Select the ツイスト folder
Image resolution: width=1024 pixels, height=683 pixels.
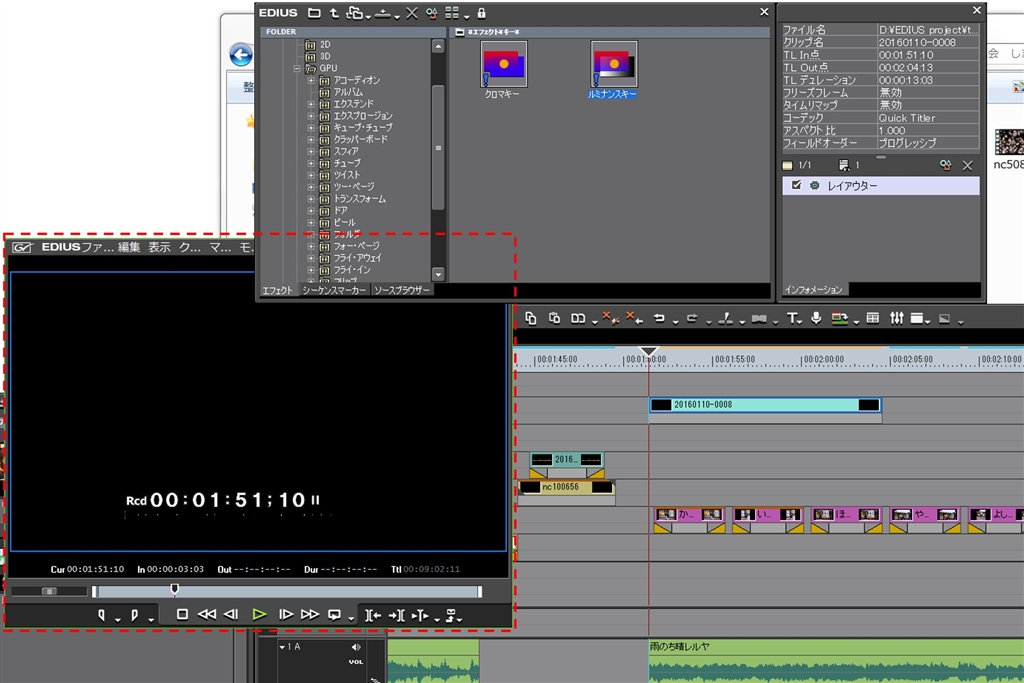tap(340, 174)
